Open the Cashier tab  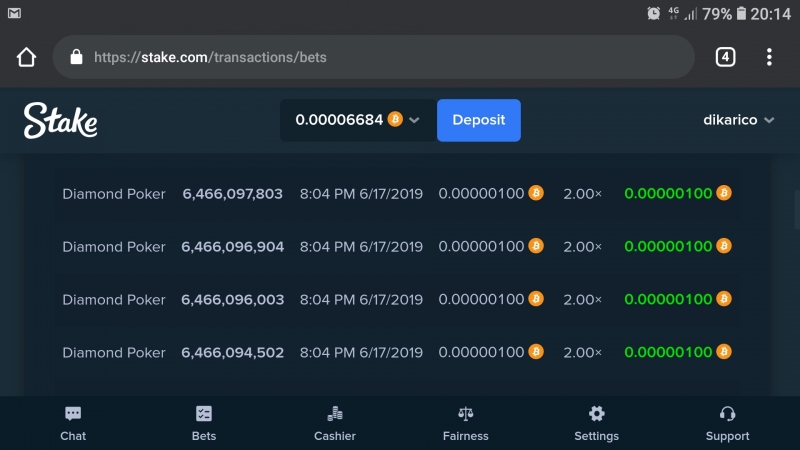coord(335,423)
